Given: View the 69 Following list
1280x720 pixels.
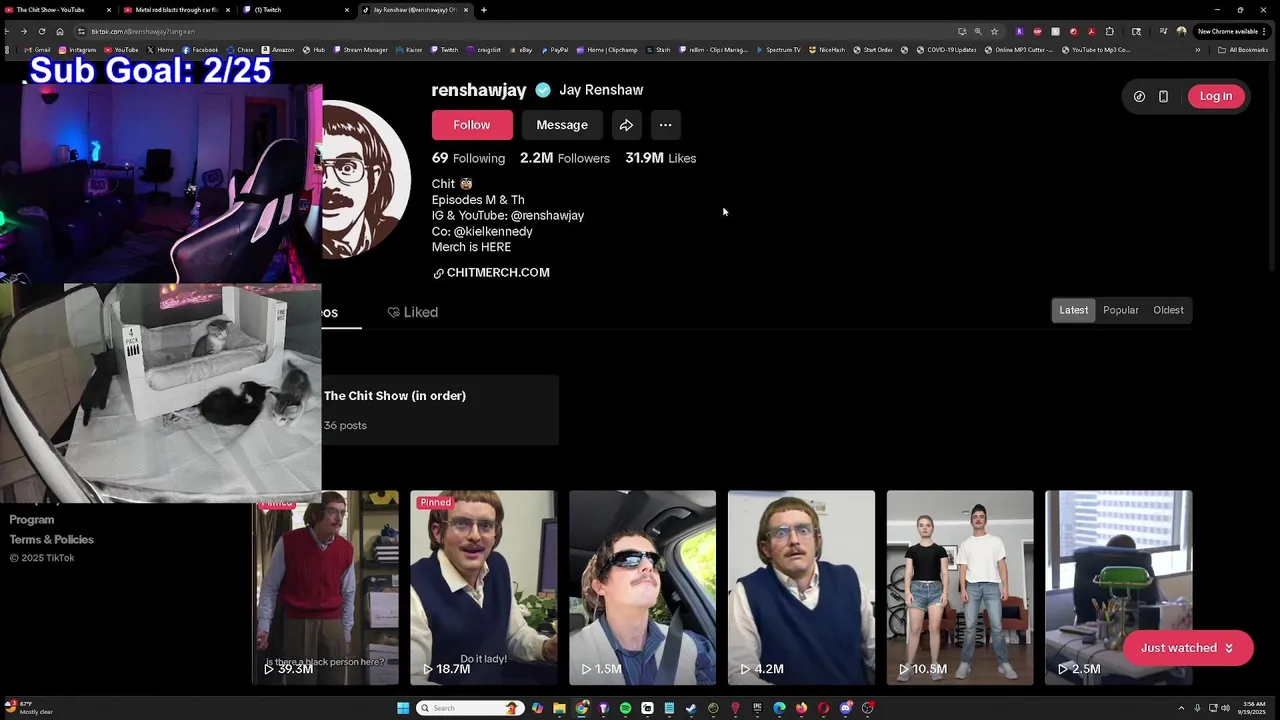Looking at the screenshot, I should tap(468, 158).
